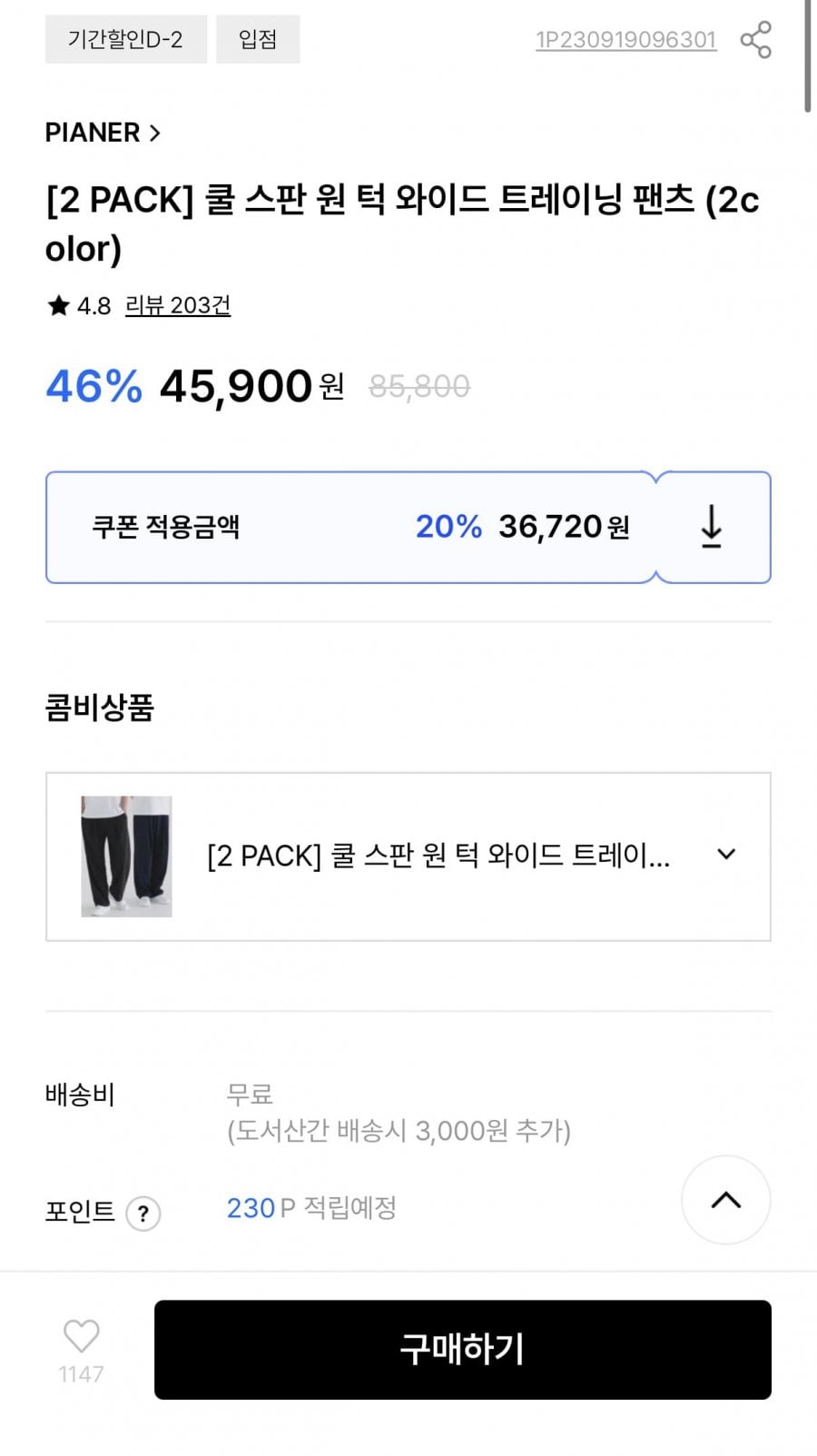Click the star rating icon
The width and height of the screenshot is (817, 1456).
coord(58,306)
